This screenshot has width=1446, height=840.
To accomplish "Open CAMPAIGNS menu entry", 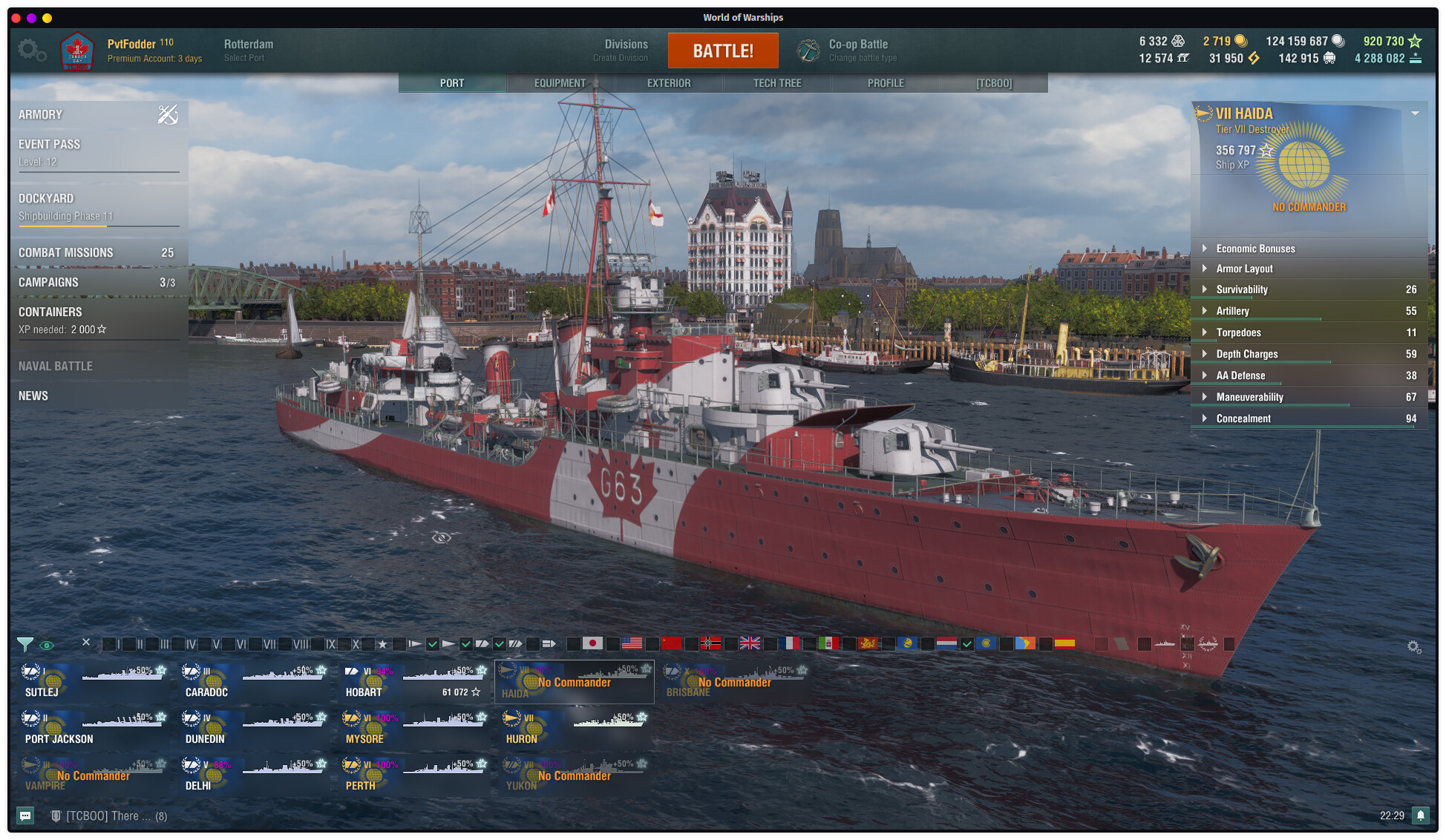I will [99, 282].
